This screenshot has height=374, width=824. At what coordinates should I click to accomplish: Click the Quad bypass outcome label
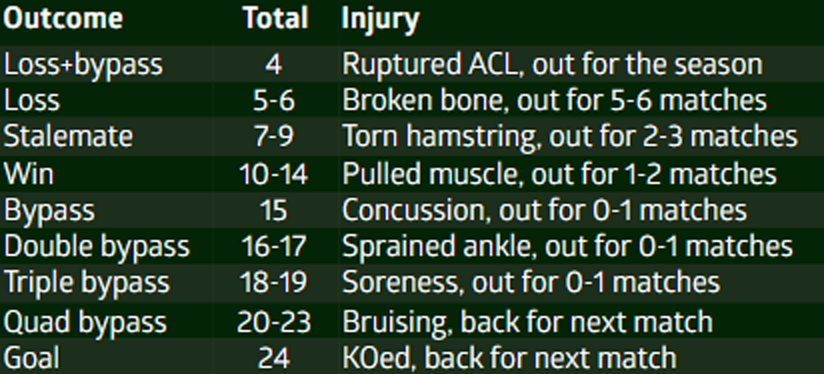85,321
